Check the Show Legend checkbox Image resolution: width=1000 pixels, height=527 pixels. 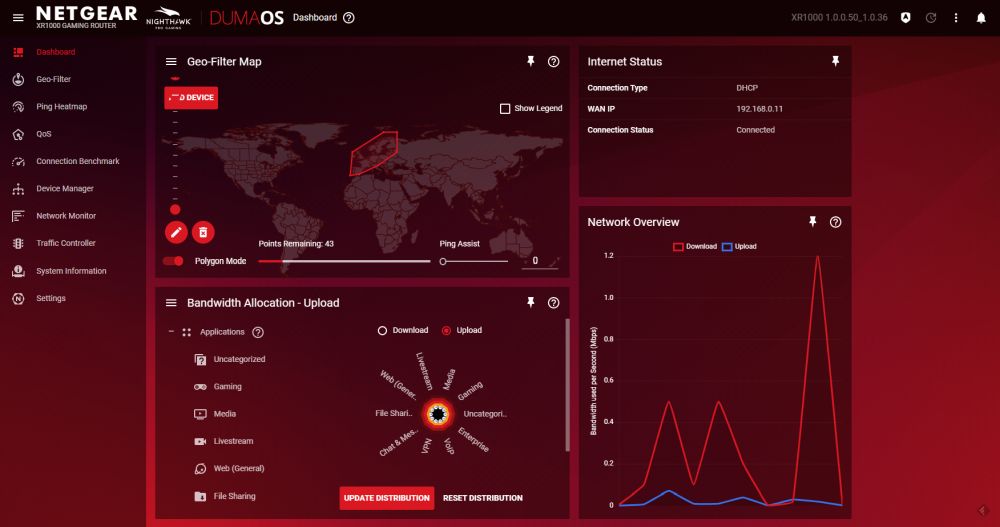pos(505,108)
